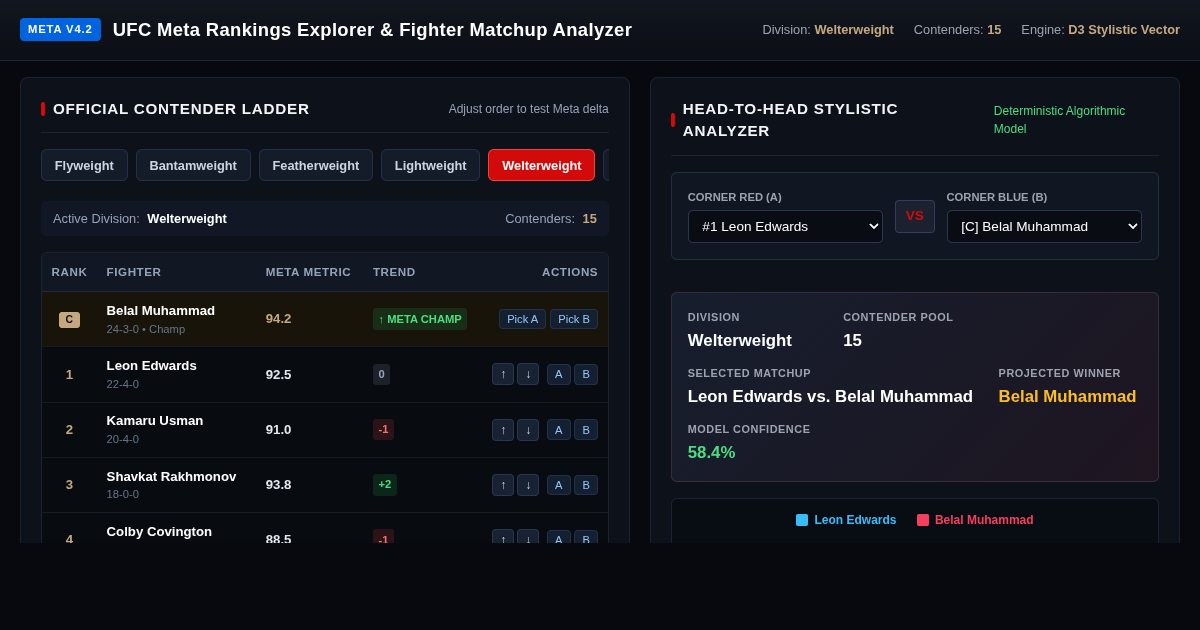Viewport: 1200px width, 630px height.
Task: Click Shavkat Rakhmonov's +2 trend badge
Action: click(x=385, y=485)
